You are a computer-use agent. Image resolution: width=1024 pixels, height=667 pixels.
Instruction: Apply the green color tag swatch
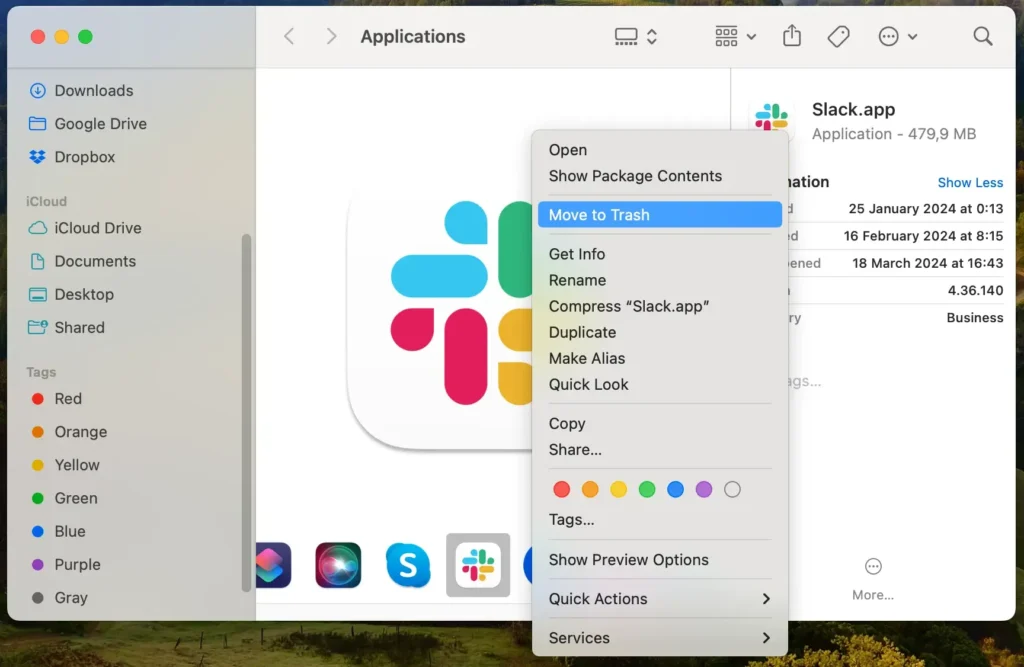[647, 490]
